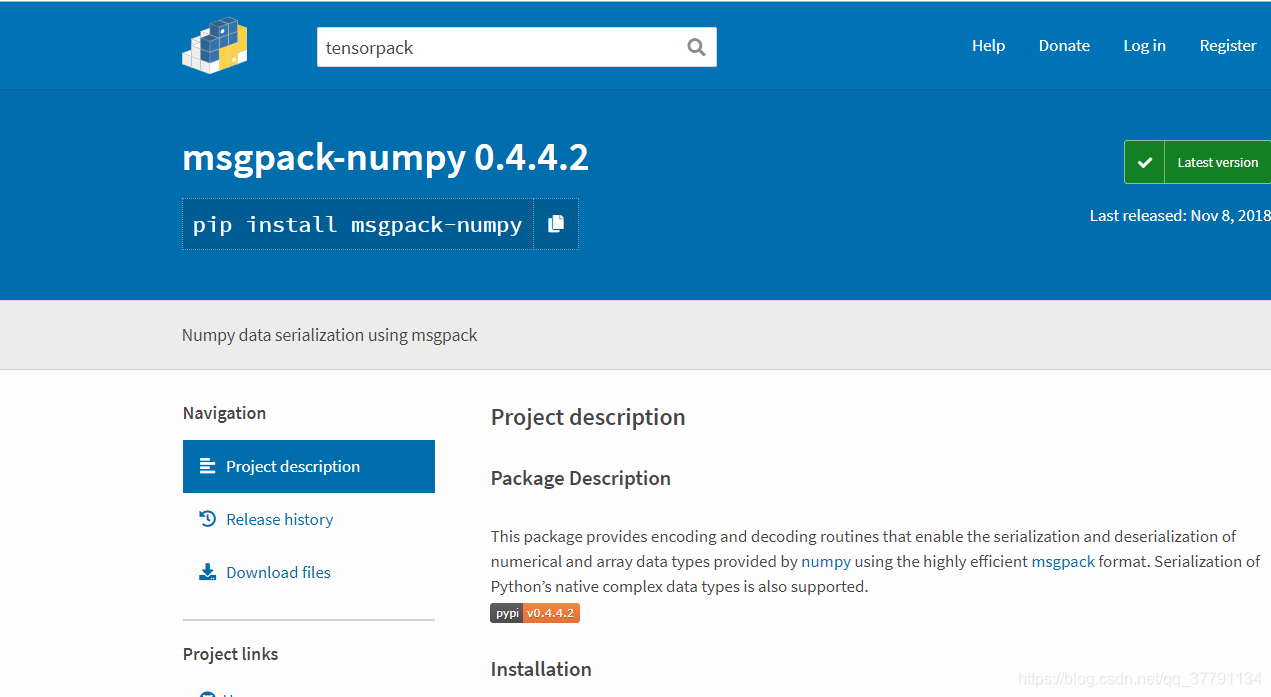
Task: Open the Help page
Action: pyautogui.click(x=988, y=45)
